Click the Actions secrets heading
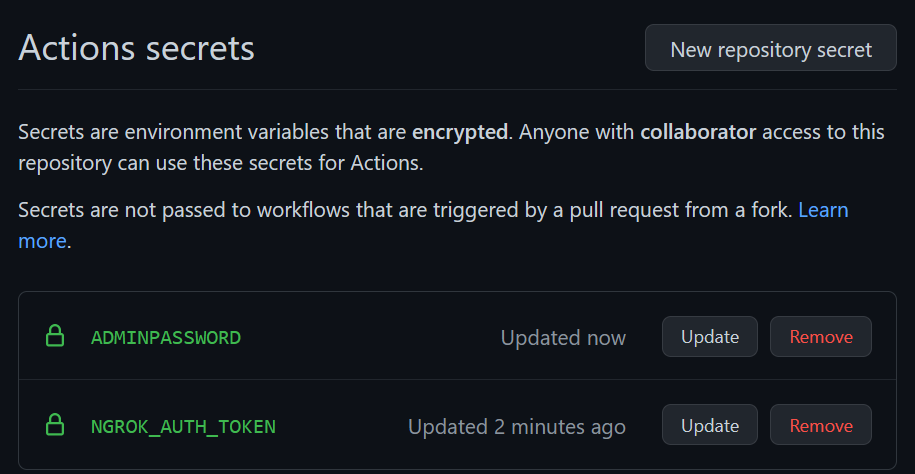915x474 pixels. (136, 48)
